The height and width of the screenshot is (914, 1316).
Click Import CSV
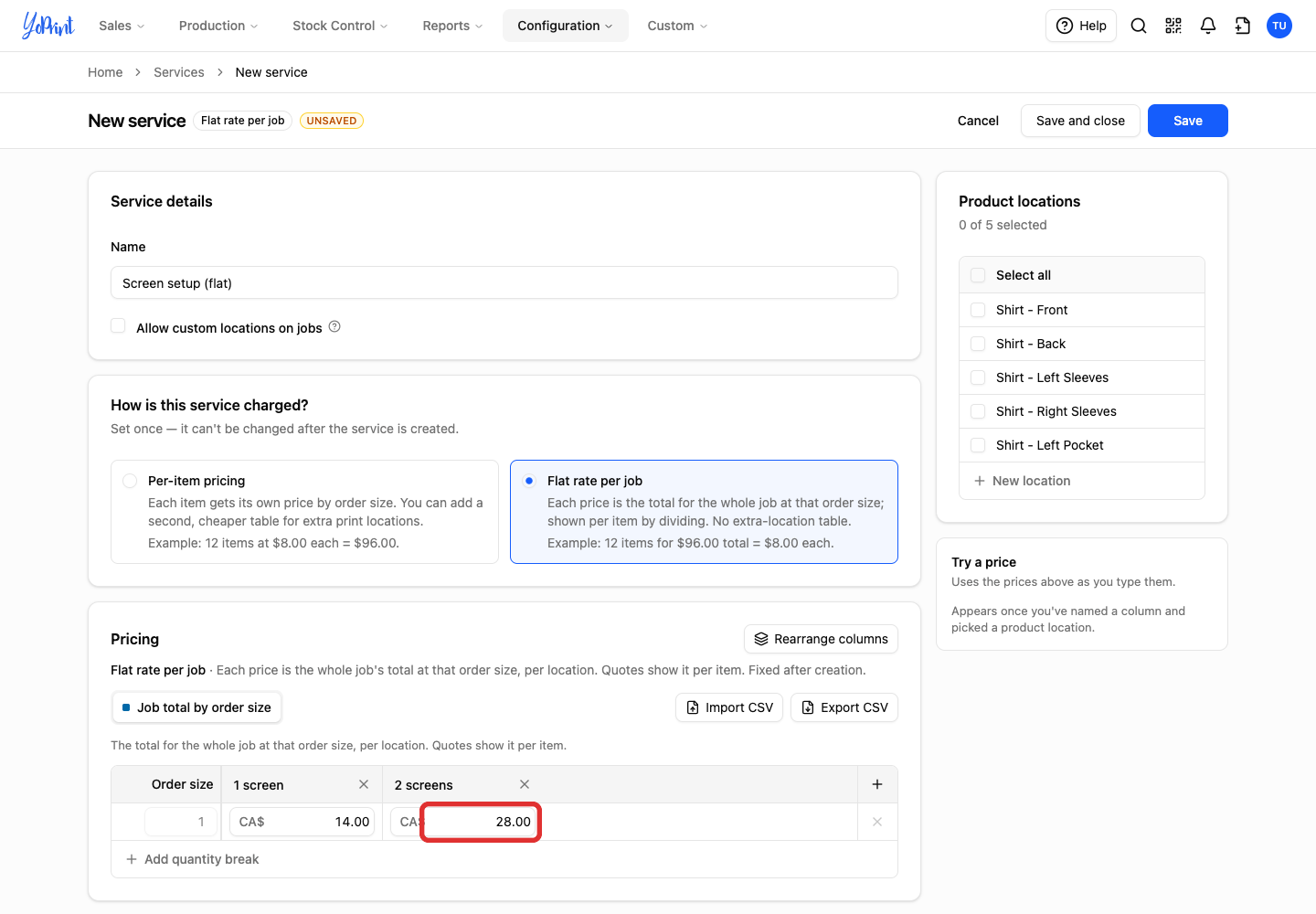coord(729,707)
